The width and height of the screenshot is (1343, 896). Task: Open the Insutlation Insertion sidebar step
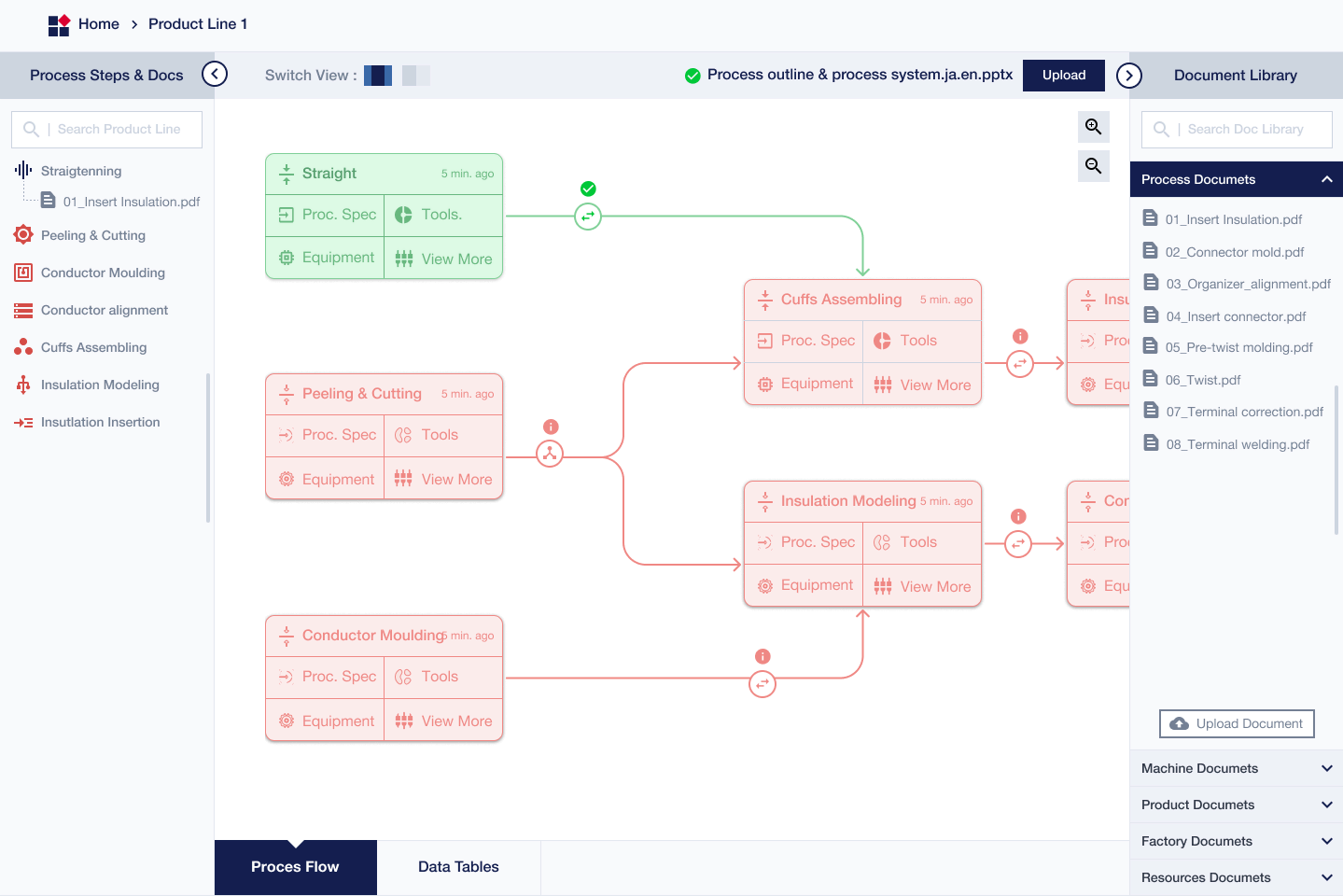[x=87, y=422]
